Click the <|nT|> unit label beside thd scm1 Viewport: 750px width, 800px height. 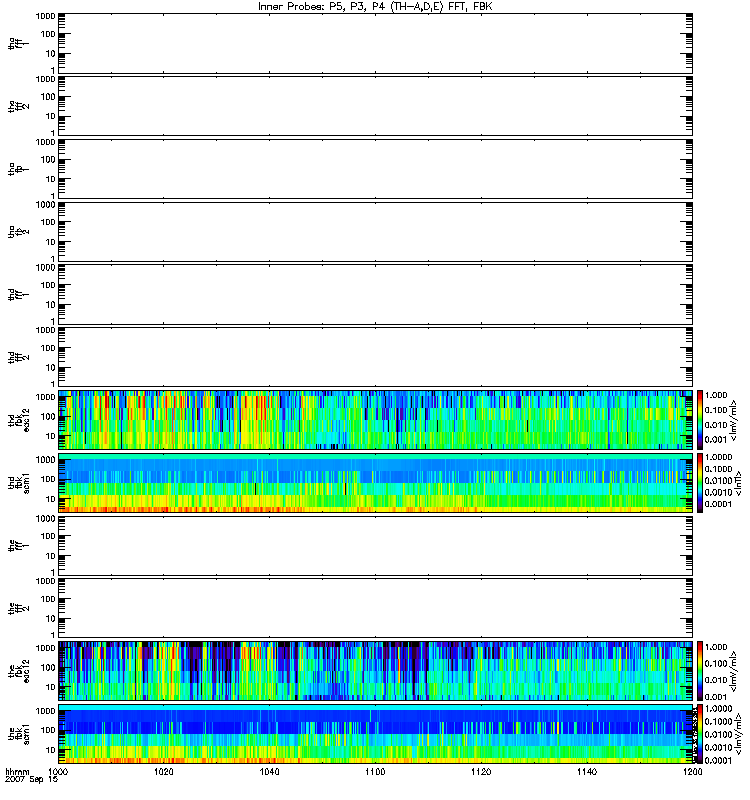(738, 484)
